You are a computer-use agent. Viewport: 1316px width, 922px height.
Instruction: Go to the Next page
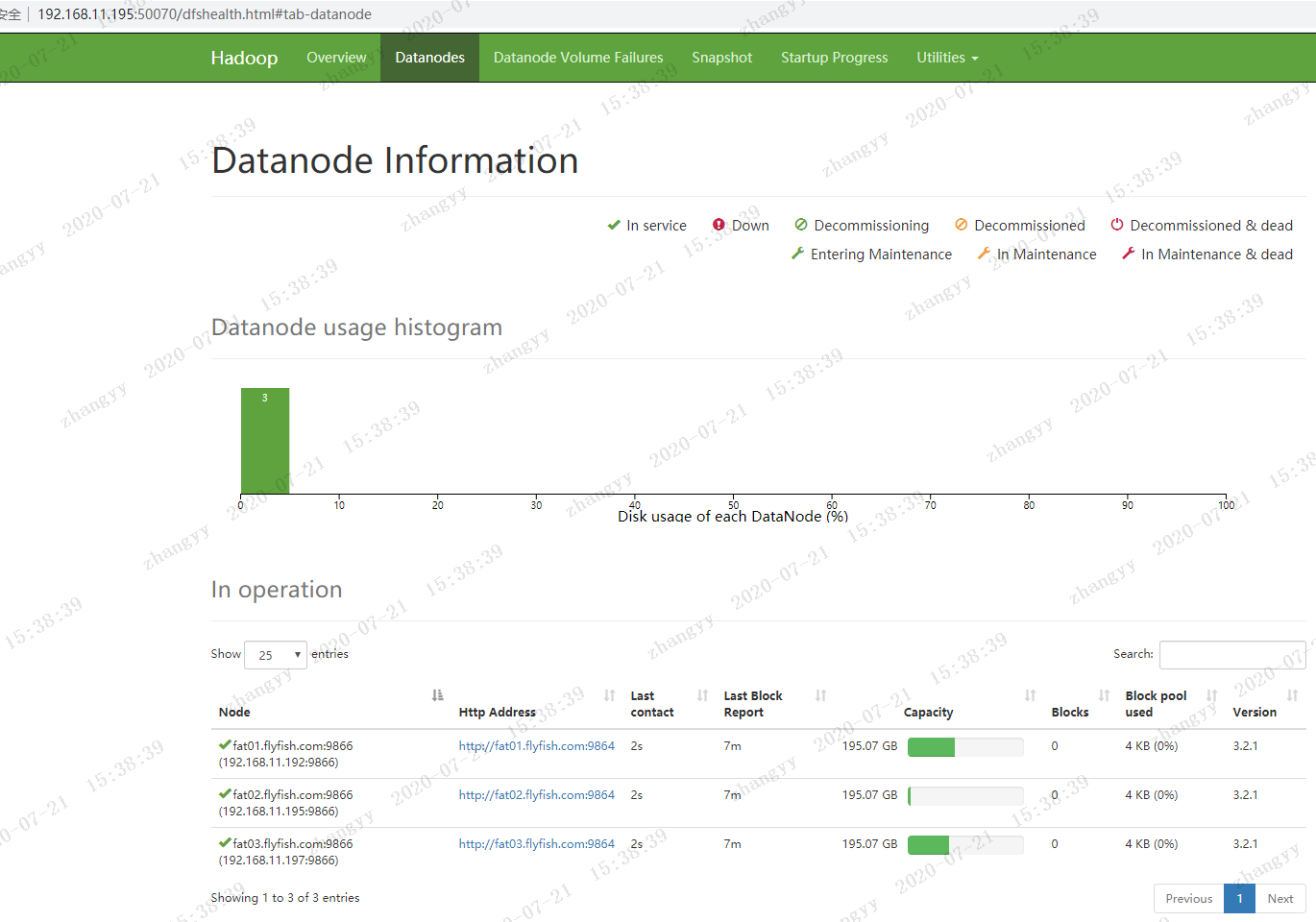[x=1280, y=899]
